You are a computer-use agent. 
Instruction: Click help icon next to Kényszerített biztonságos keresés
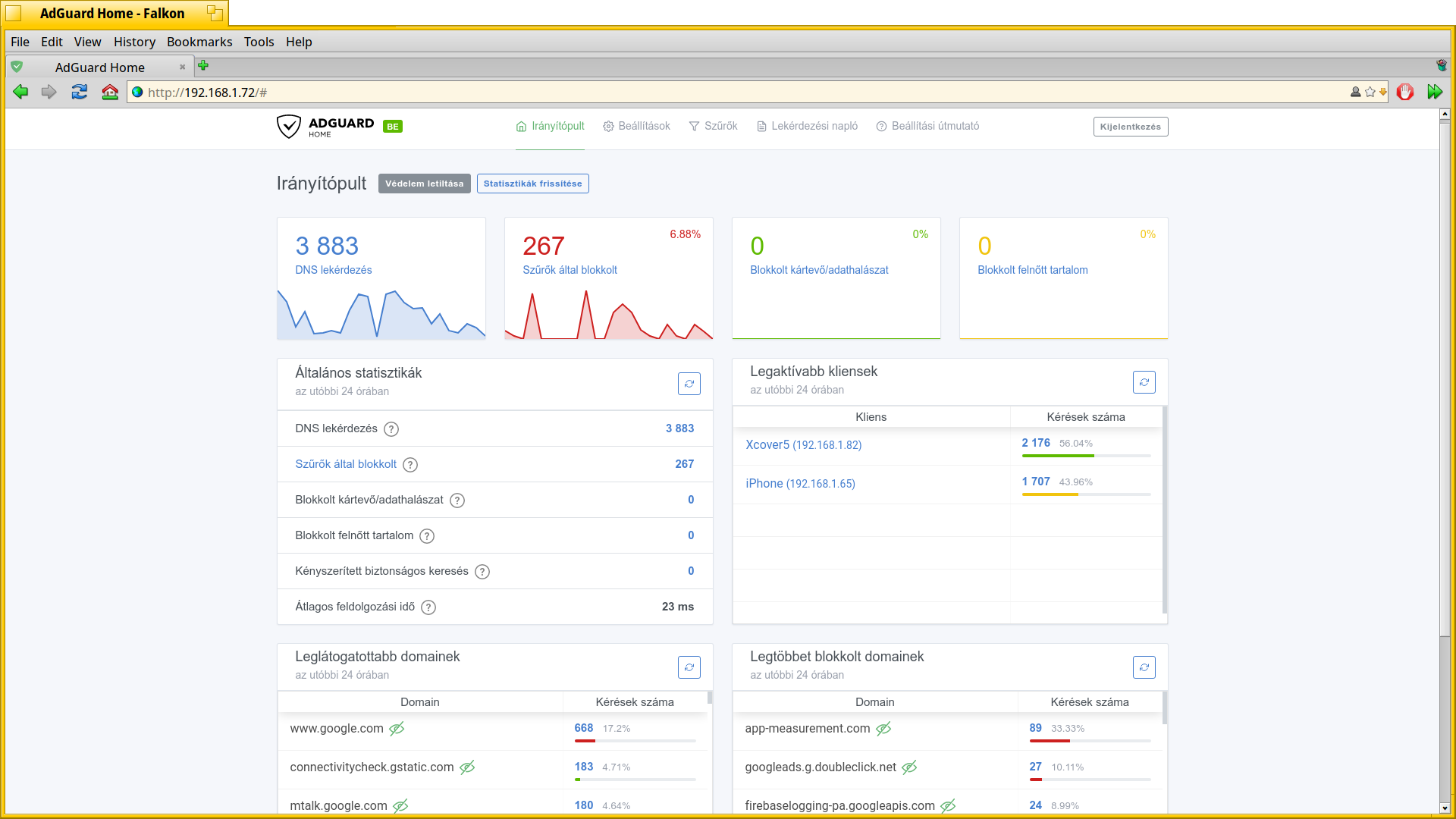pos(482,572)
